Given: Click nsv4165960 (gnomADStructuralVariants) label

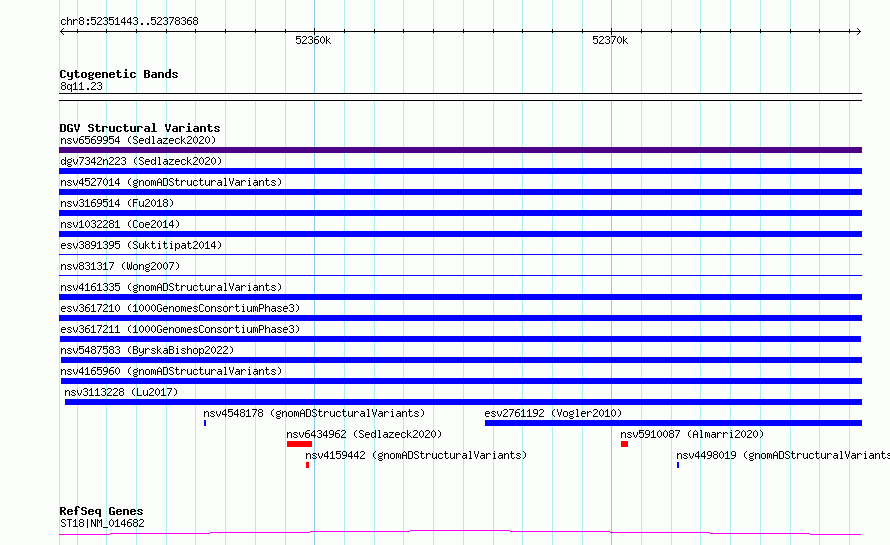Looking at the screenshot, I should tap(171, 371).
